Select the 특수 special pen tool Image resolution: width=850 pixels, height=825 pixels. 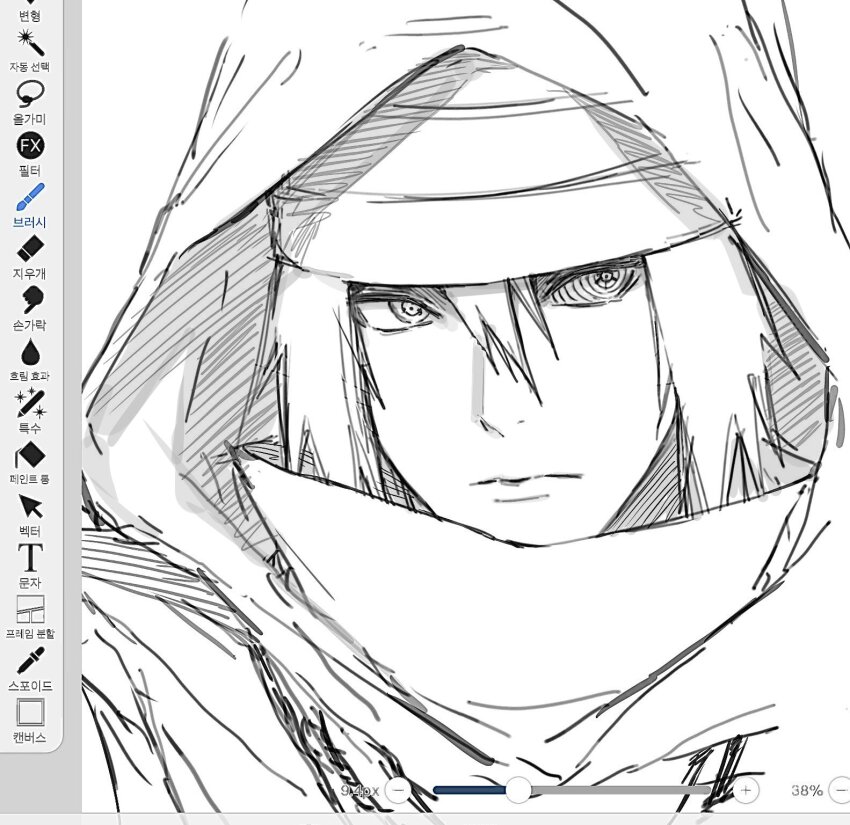click(x=30, y=410)
